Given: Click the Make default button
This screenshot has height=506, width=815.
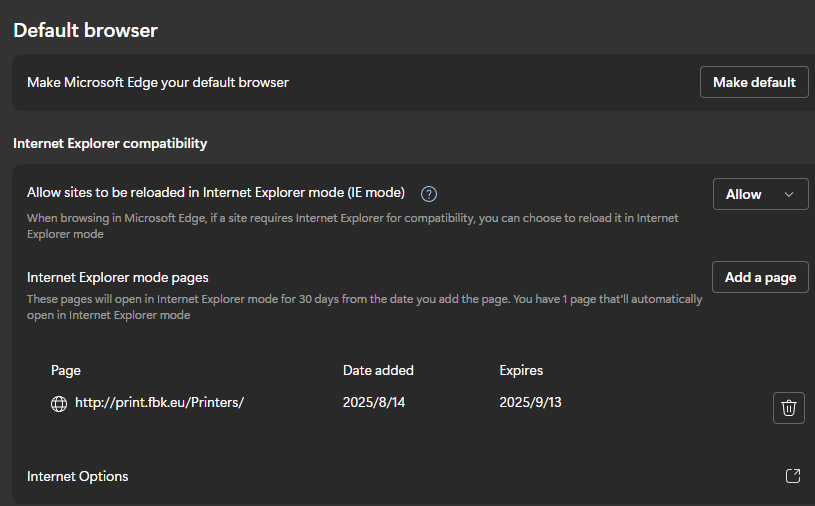Looking at the screenshot, I should [754, 82].
